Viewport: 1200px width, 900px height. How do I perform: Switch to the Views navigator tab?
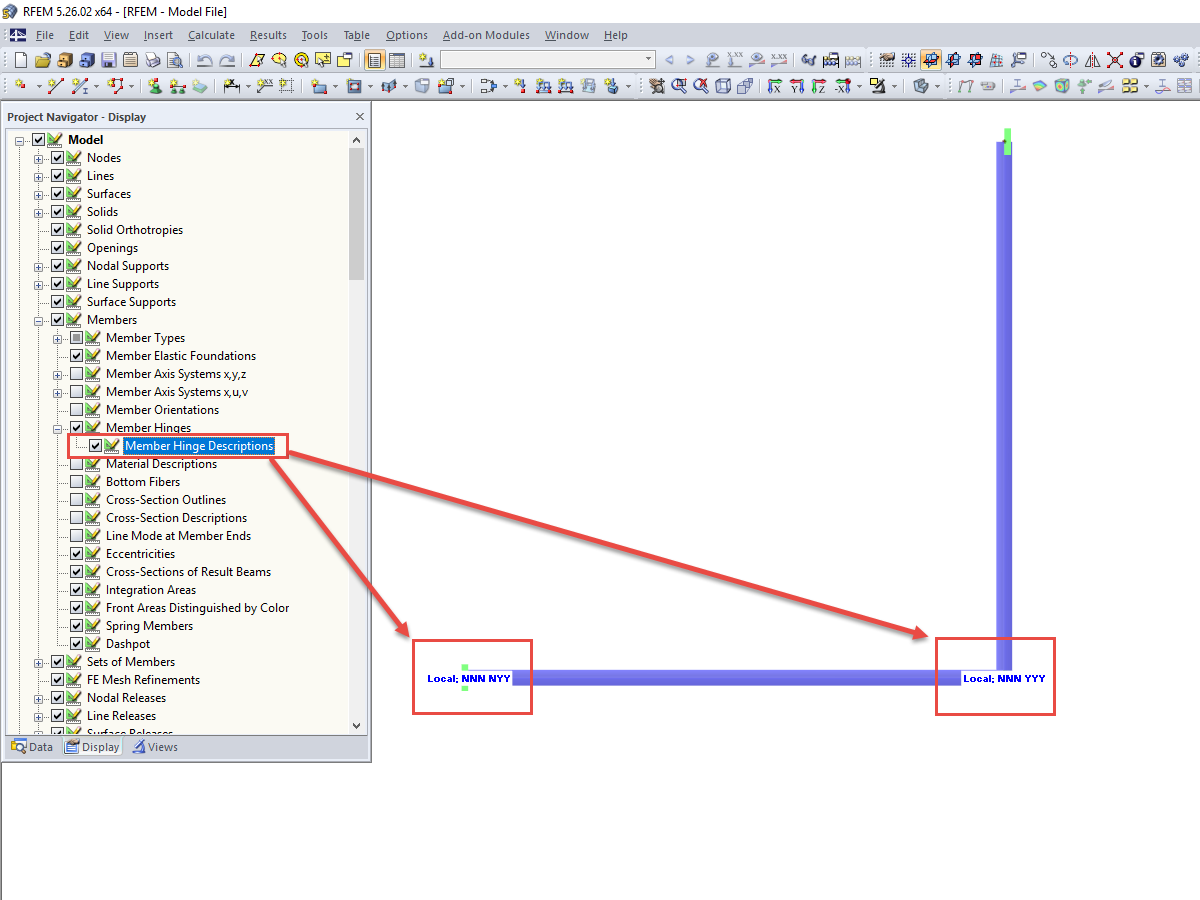point(155,747)
